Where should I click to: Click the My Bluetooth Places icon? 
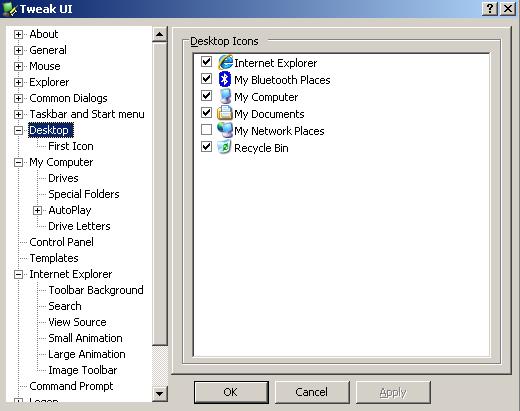(225, 79)
